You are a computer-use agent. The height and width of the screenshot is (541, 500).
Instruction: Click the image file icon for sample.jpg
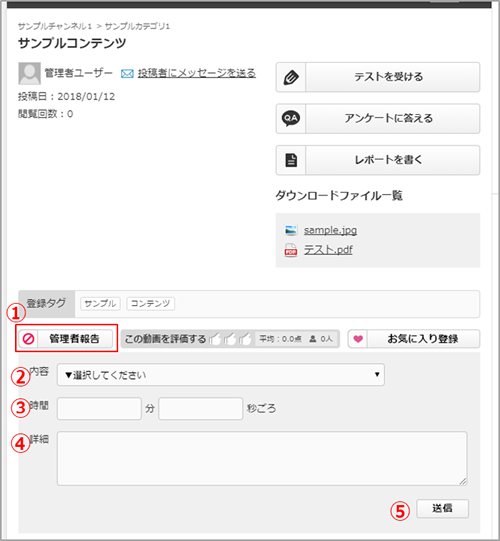(291, 230)
